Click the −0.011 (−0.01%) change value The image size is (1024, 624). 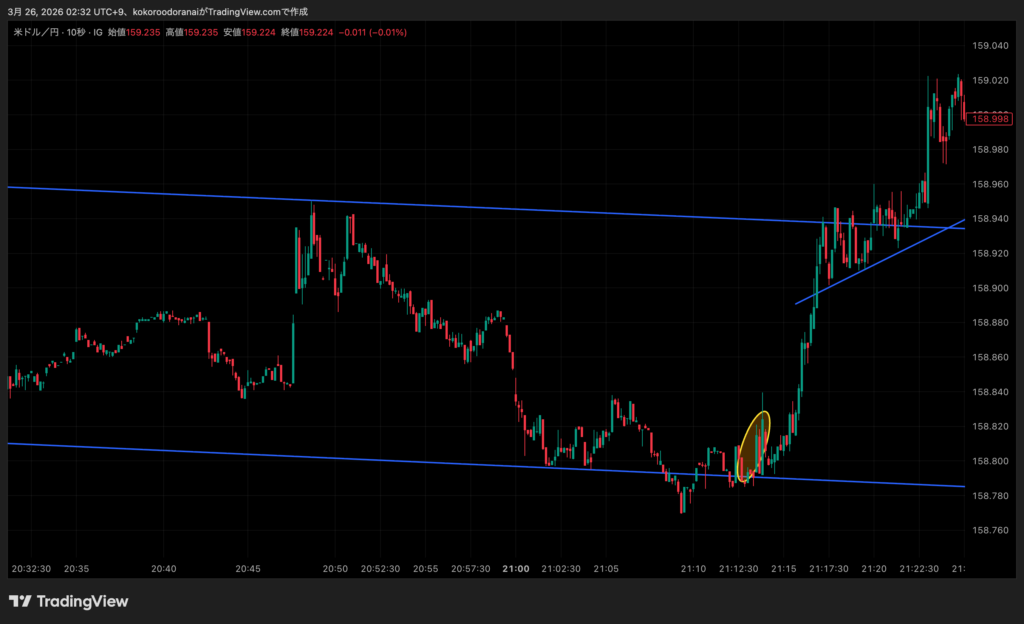pyautogui.click(x=371, y=32)
